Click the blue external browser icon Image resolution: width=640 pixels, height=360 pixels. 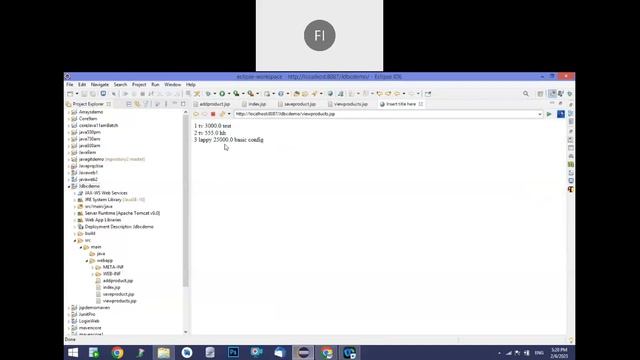click(x=561, y=114)
